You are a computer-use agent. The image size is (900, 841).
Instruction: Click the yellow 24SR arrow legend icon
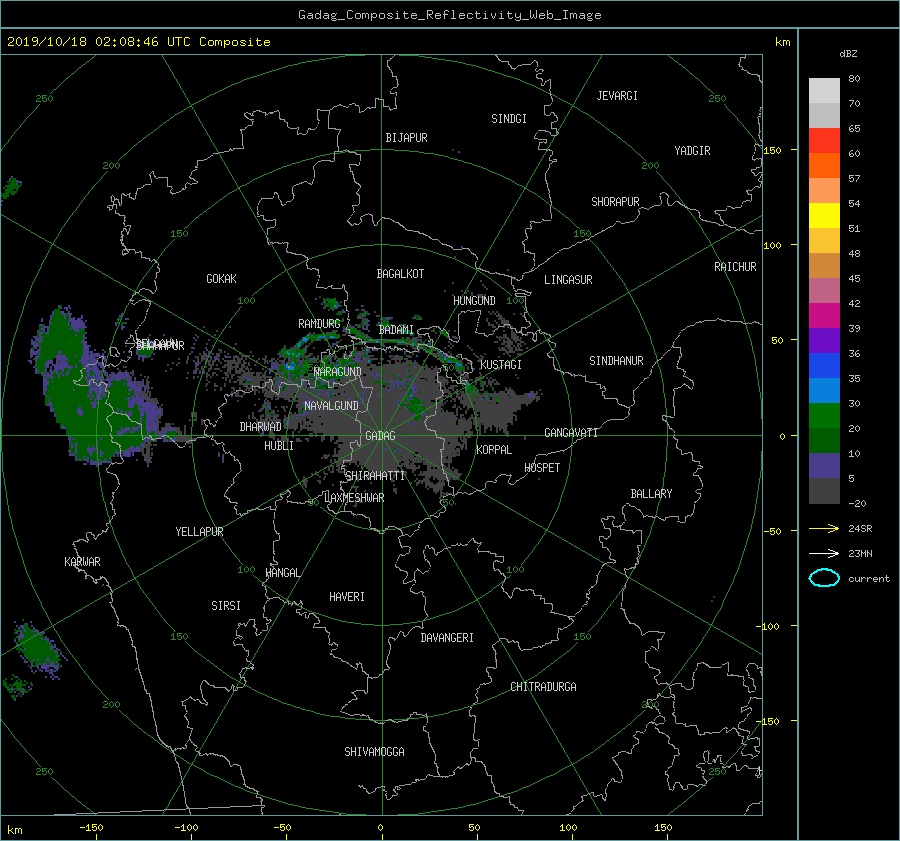click(824, 528)
